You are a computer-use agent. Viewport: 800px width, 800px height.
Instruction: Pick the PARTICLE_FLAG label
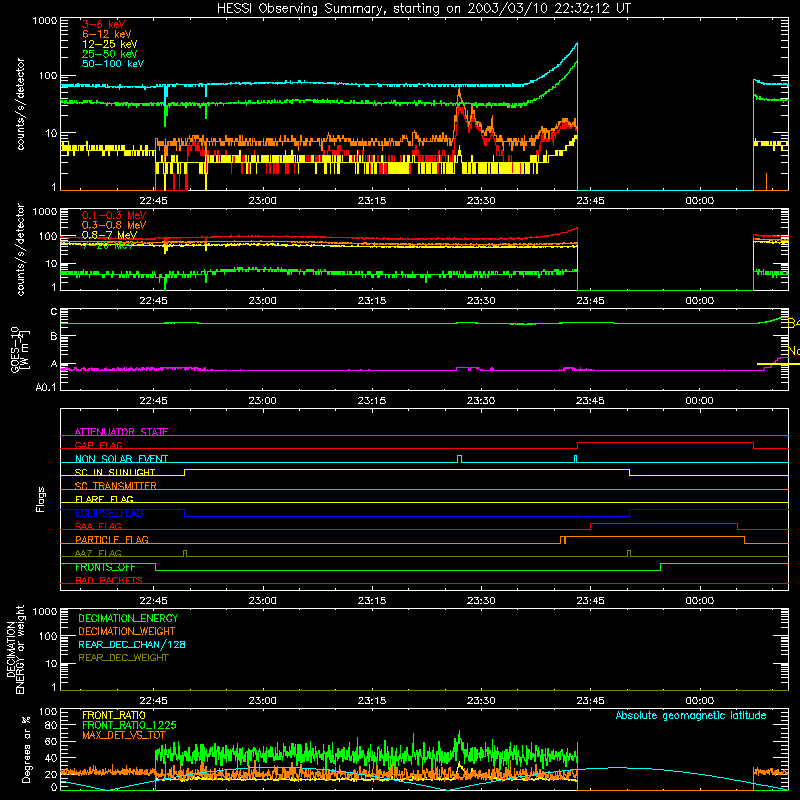pyautogui.click(x=112, y=539)
